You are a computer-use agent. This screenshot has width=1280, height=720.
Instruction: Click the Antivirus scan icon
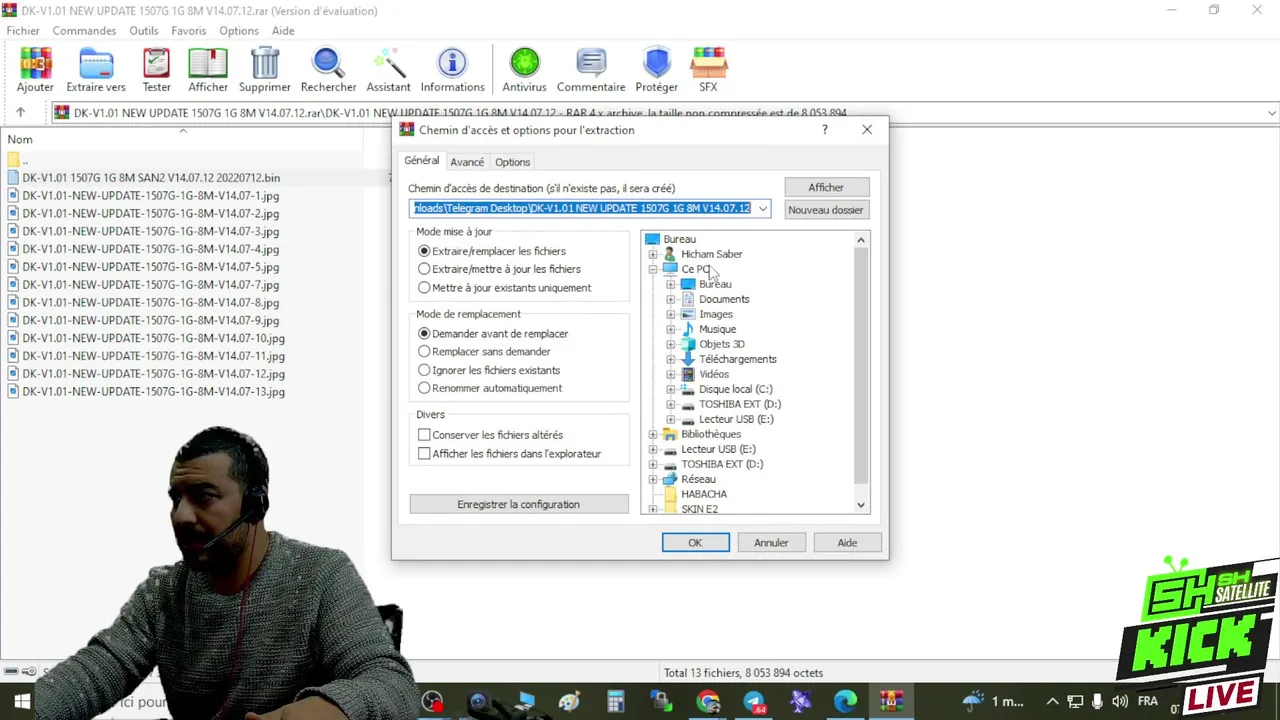(x=524, y=70)
